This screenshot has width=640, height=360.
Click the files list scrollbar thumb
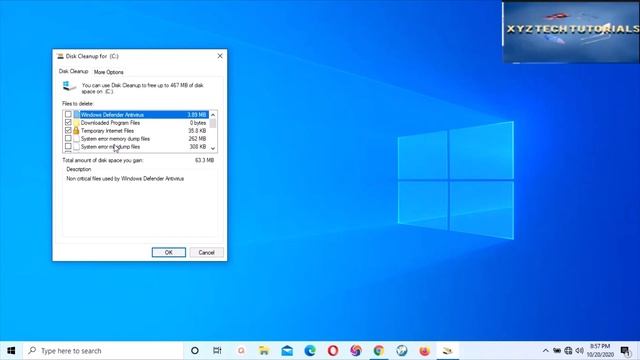pyautogui.click(x=213, y=123)
